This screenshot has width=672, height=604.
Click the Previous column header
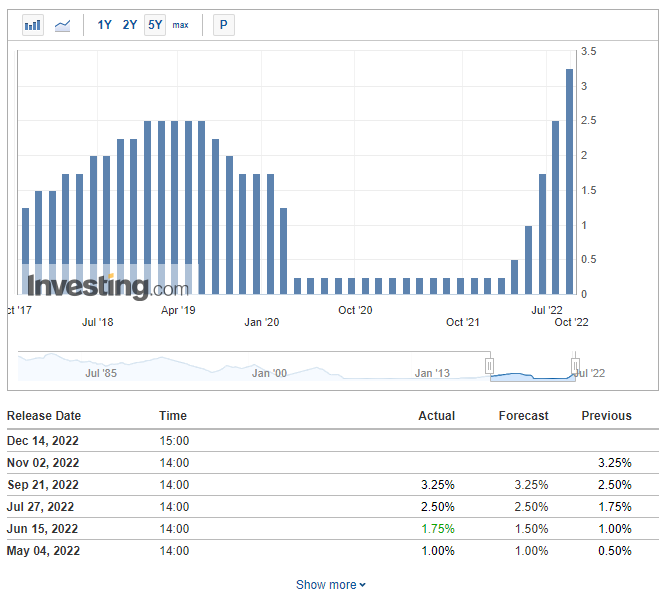(x=606, y=416)
